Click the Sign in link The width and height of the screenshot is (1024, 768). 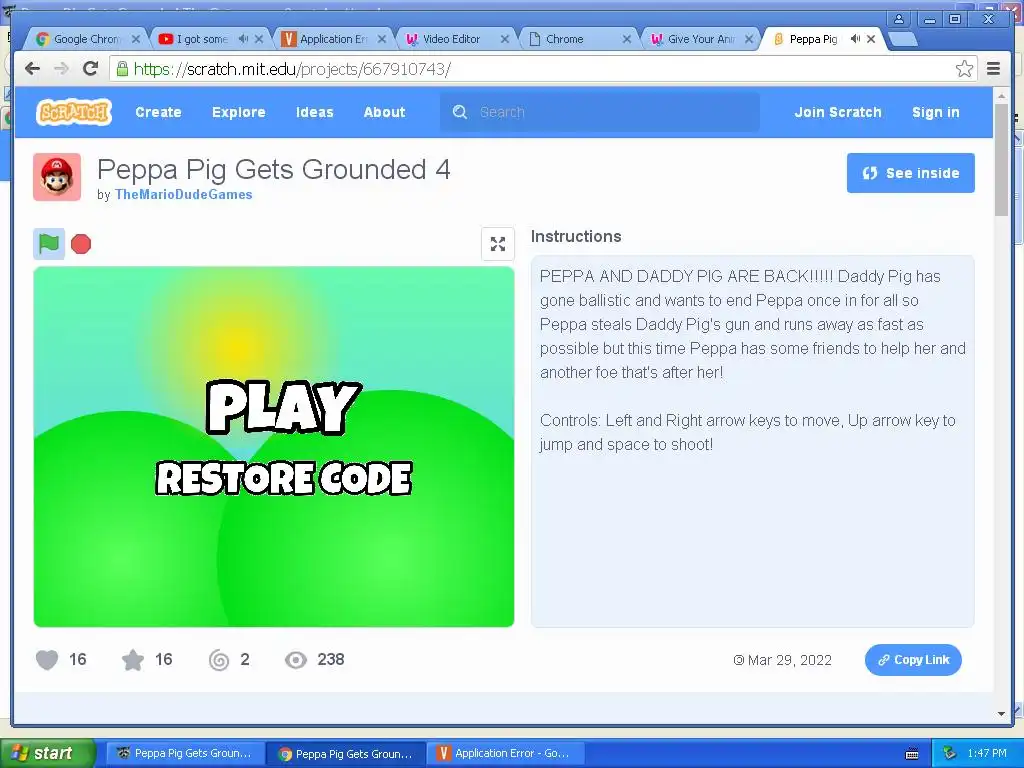(935, 112)
